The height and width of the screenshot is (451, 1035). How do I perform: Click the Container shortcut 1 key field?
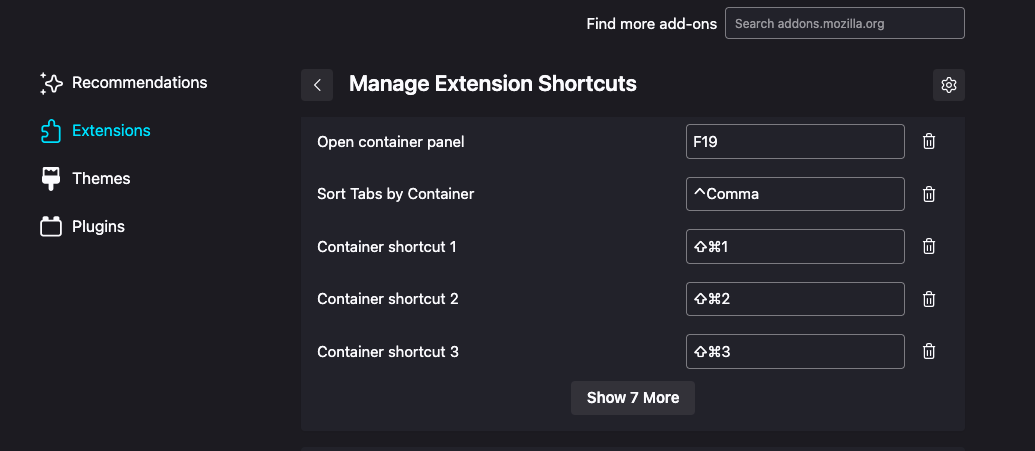coord(795,246)
